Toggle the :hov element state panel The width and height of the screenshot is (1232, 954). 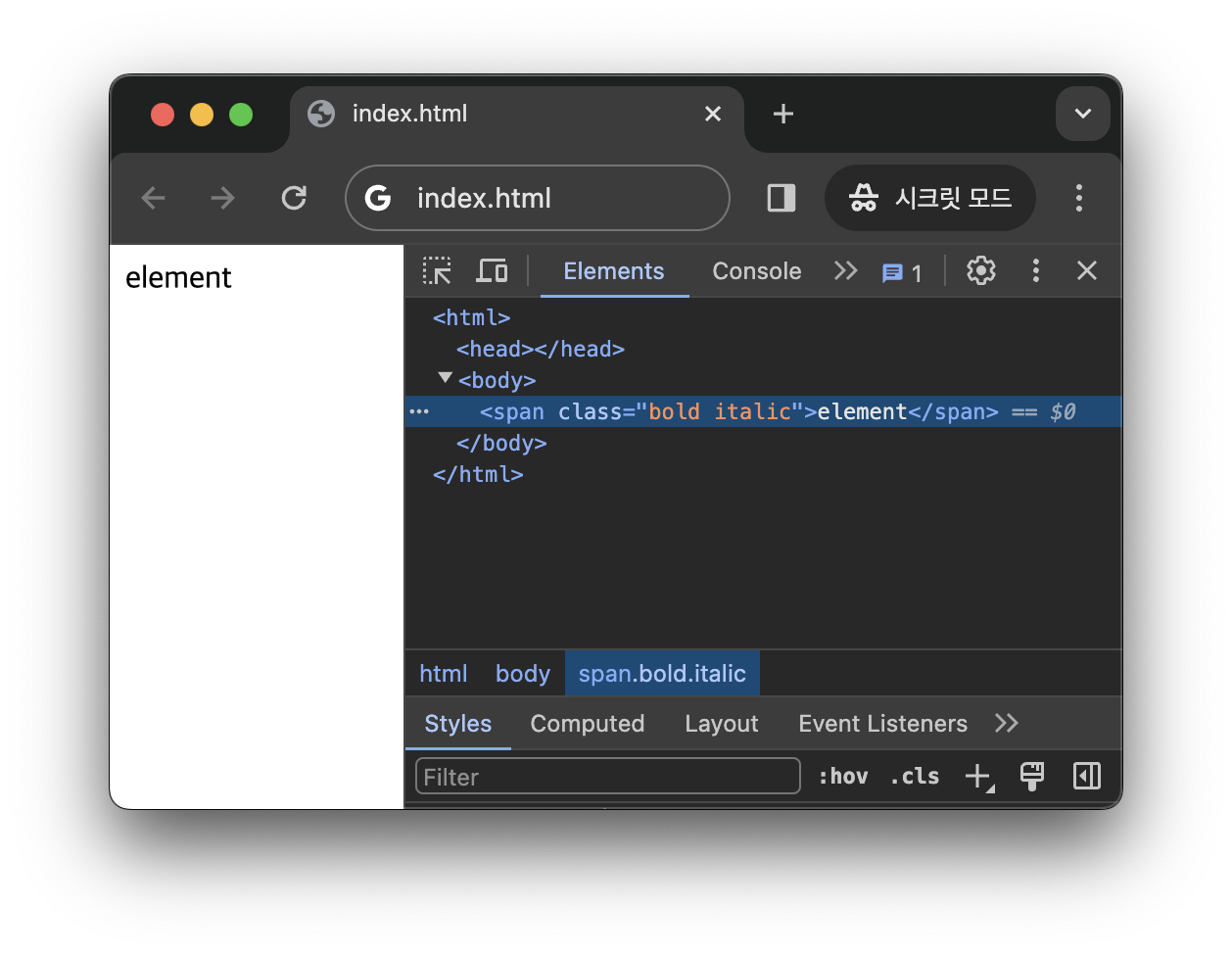[x=843, y=777]
